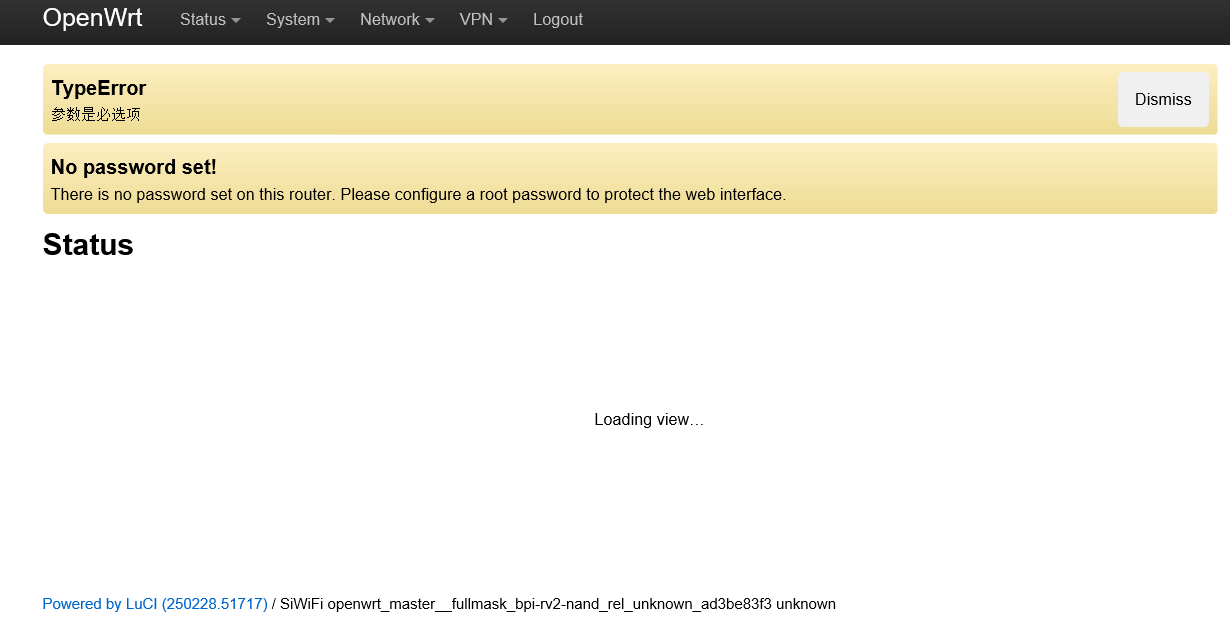Viewport: 1230px width, 634px height.
Task: Select the Chinese error message under TypeError
Action: pyautogui.click(x=96, y=115)
